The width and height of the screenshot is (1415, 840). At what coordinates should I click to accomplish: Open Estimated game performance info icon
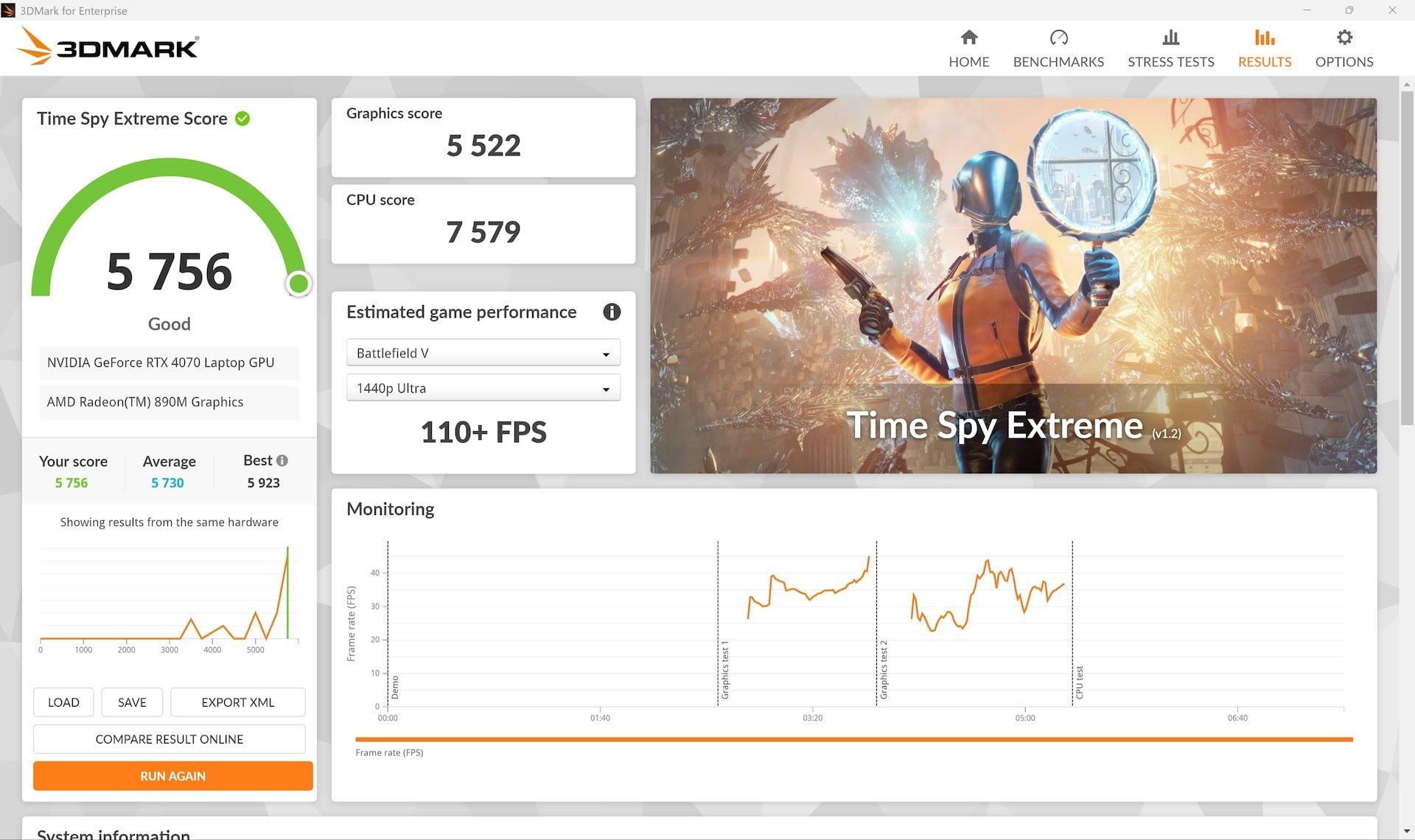tap(612, 312)
